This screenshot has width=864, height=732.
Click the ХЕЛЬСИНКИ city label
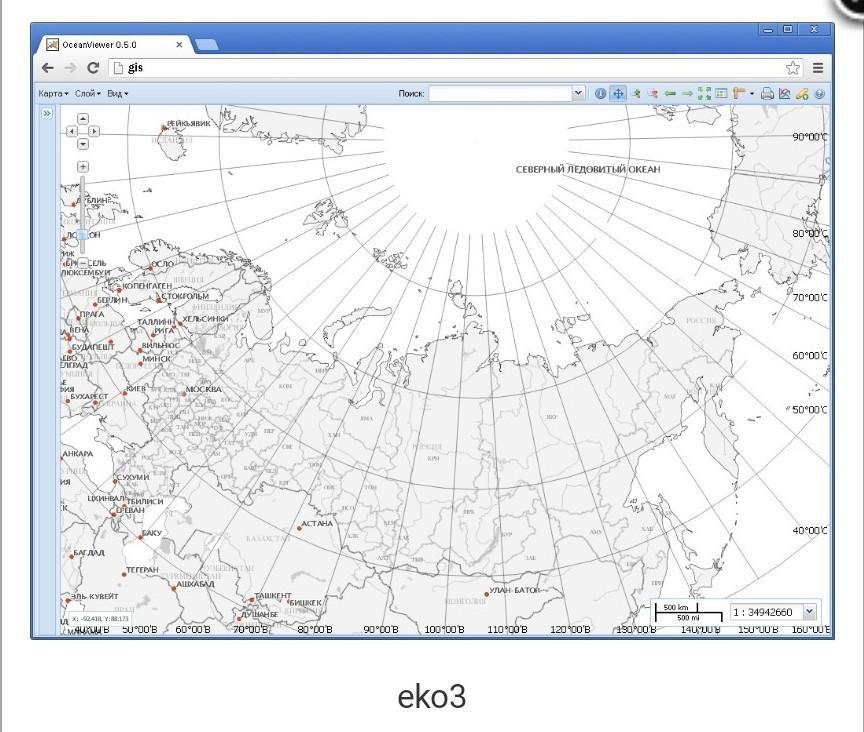tap(205, 319)
